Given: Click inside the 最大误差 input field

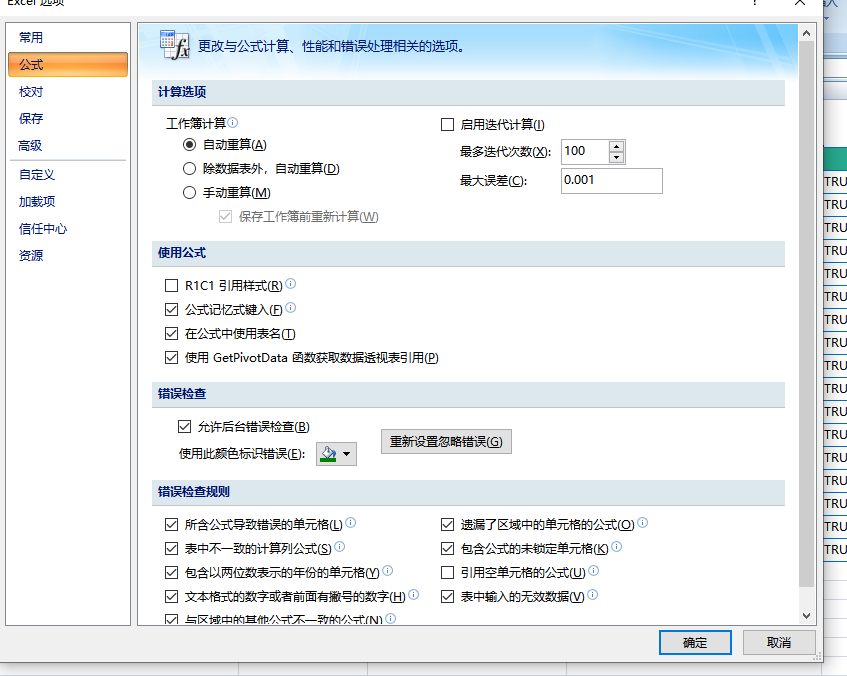Looking at the screenshot, I should coord(611,181).
